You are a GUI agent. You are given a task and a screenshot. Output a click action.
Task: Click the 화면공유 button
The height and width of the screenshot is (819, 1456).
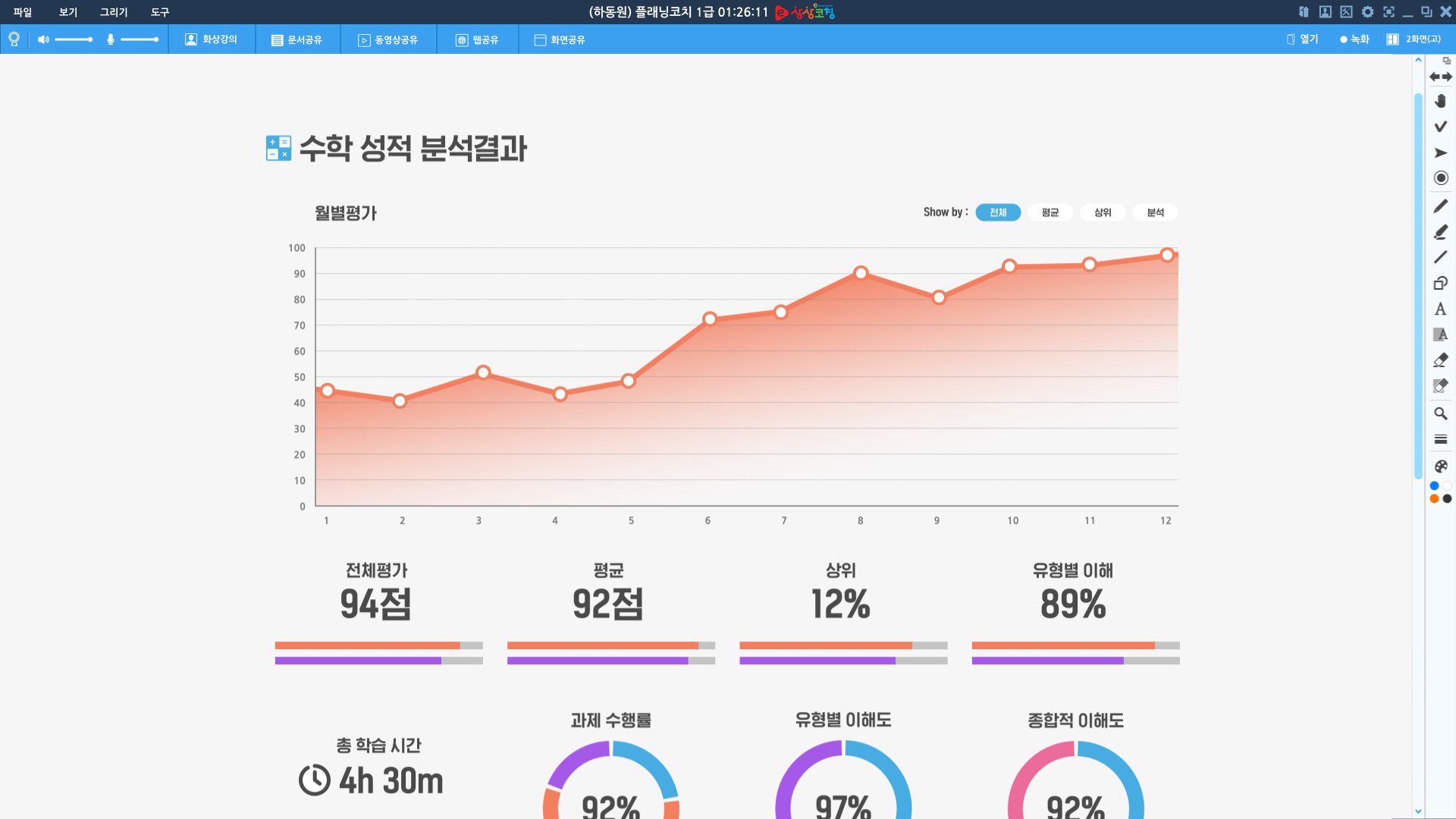[560, 39]
